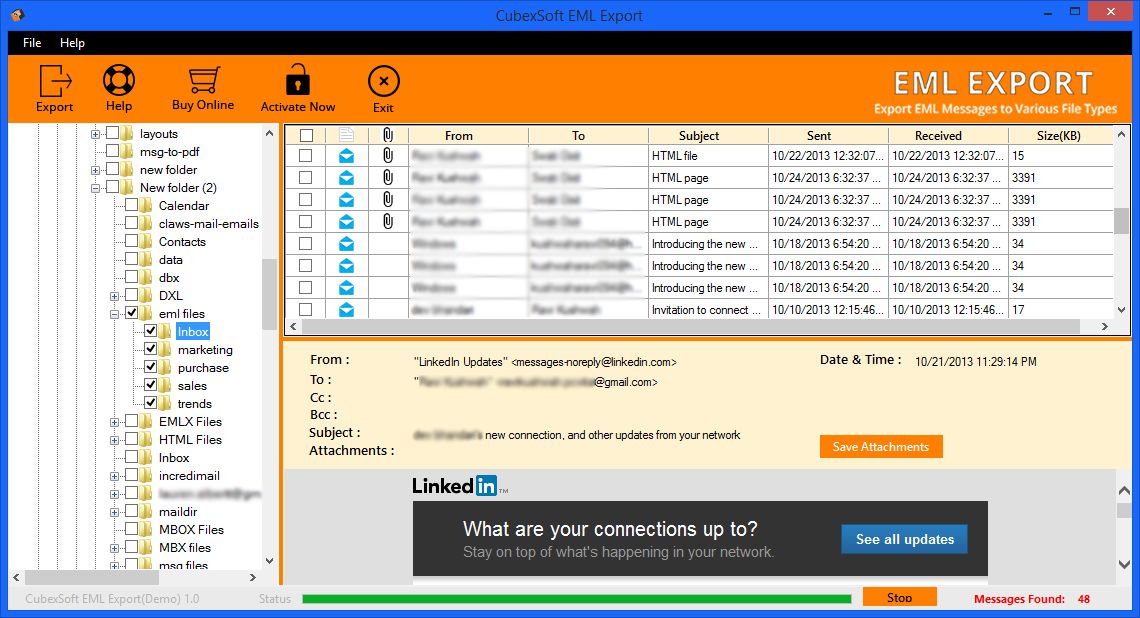Click right arrow of email list horizontal scrollbar
Viewport: 1140px width, 618px height.
[1104, 326]
